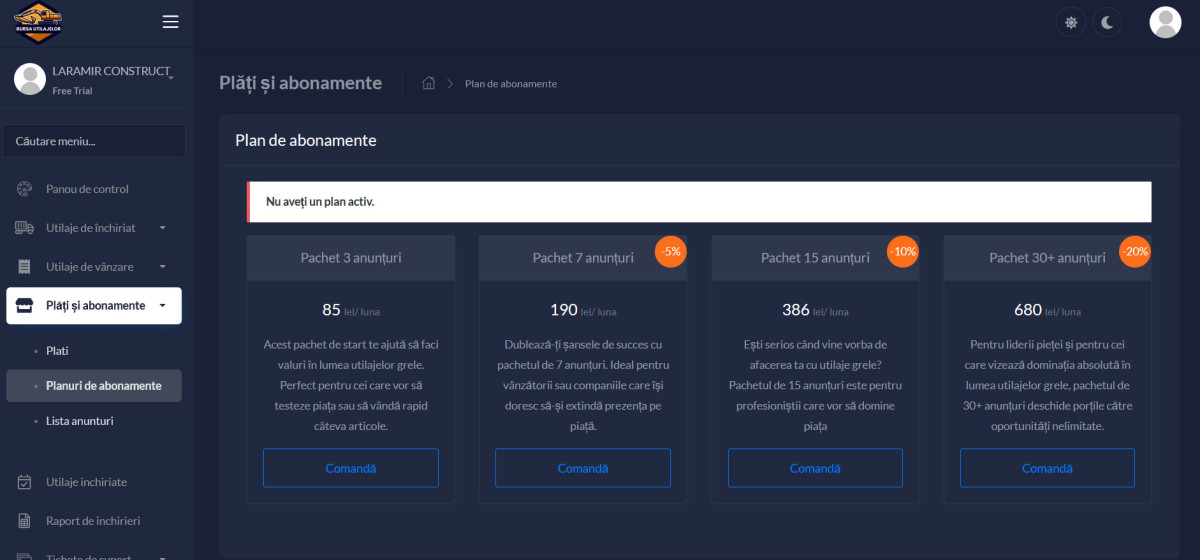1200x560 pixels.
Task: Click the Utilaje inchiriate calendar icon
Action: pos(25,482)
